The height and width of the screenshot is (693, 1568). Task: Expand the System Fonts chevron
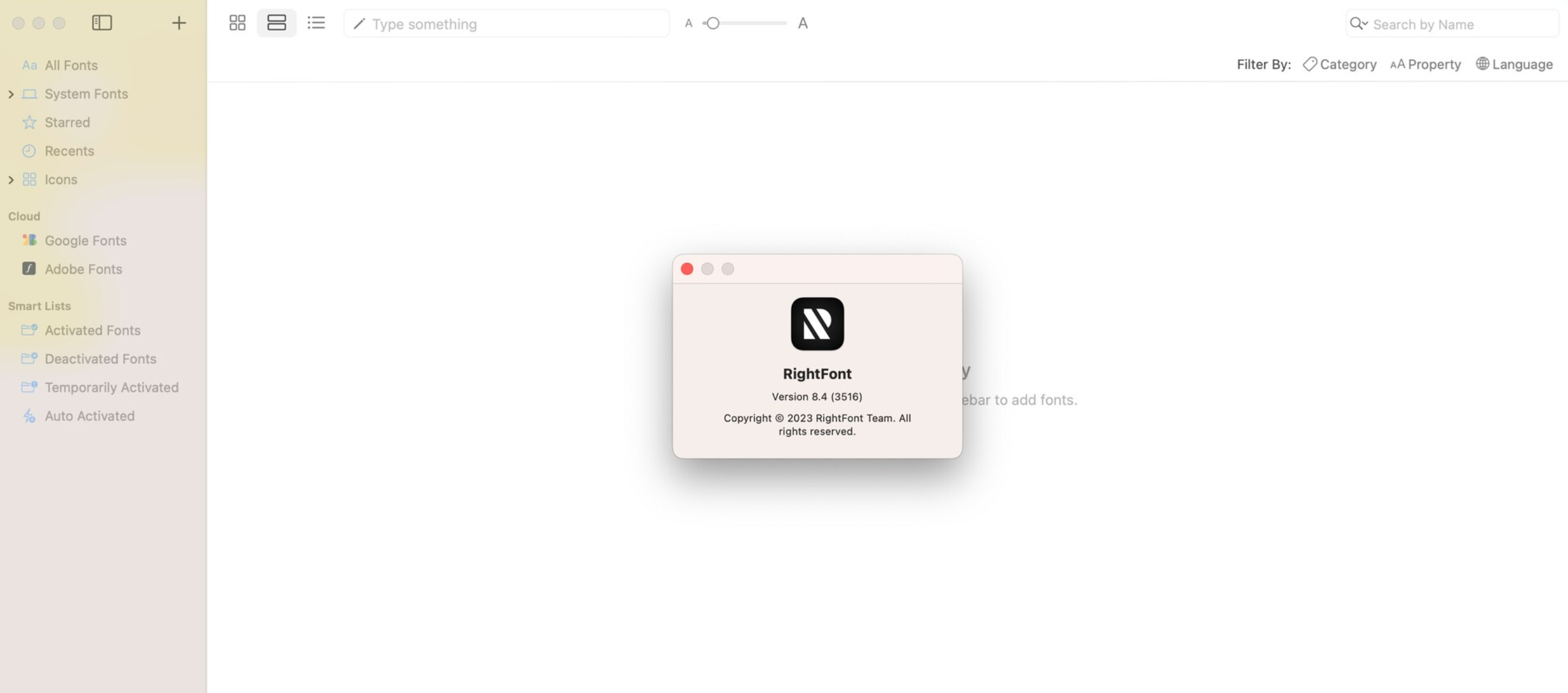coord(11,94)
